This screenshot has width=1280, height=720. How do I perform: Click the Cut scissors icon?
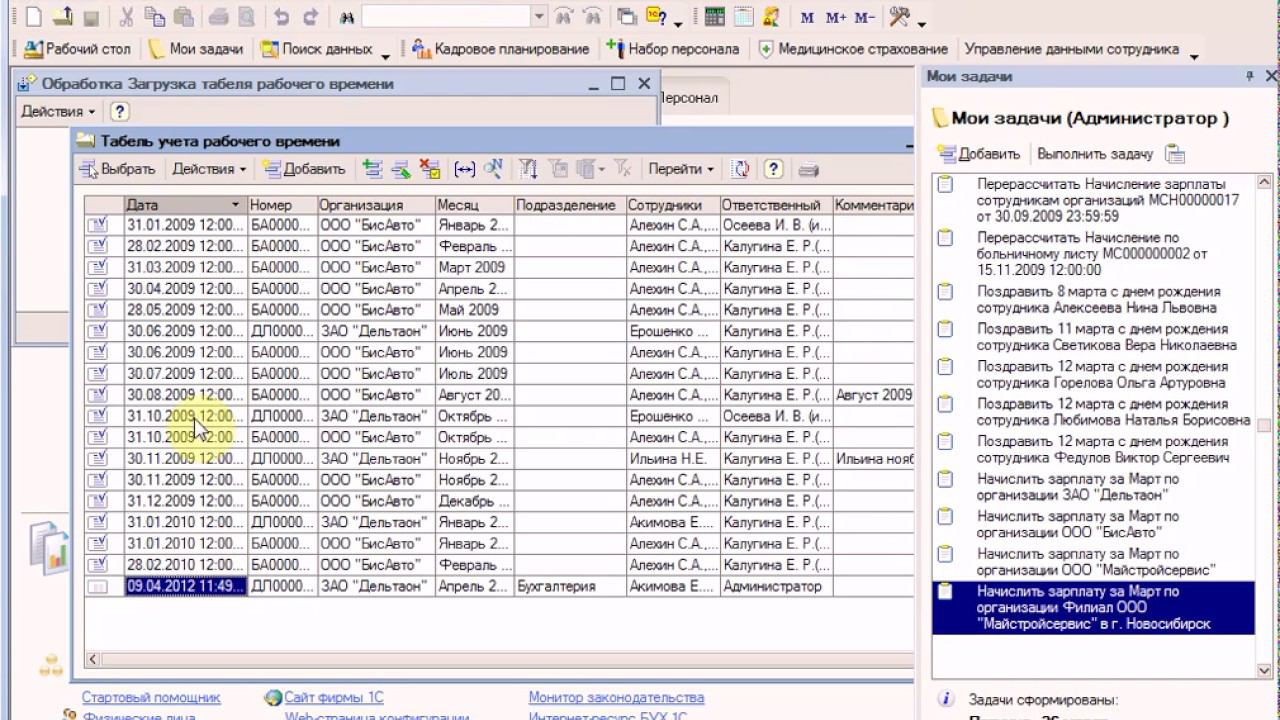[x=127, y=17]
